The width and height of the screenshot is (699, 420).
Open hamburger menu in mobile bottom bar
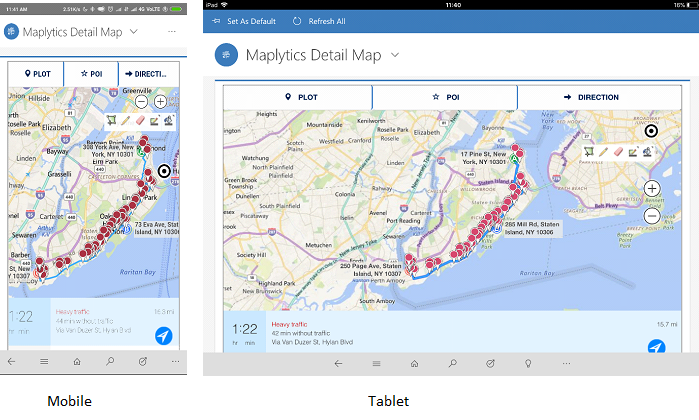(x=44, y=362)
